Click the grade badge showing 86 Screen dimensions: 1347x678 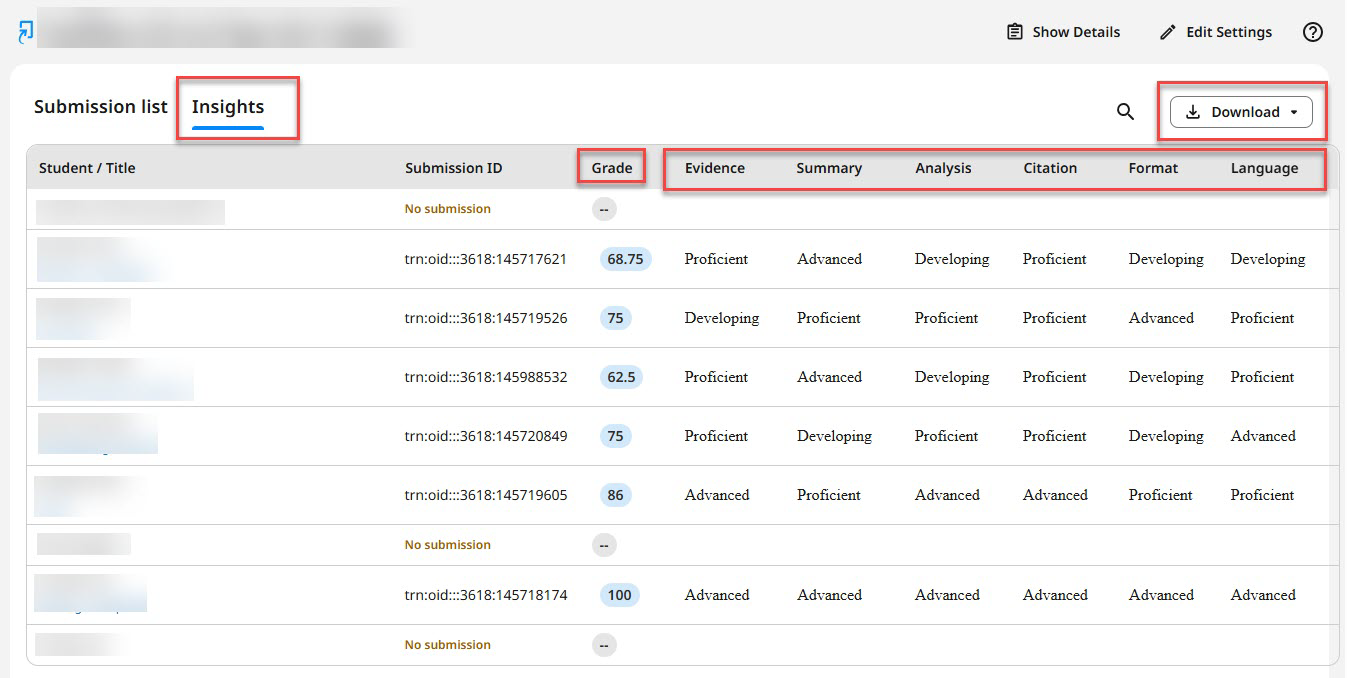615,495
